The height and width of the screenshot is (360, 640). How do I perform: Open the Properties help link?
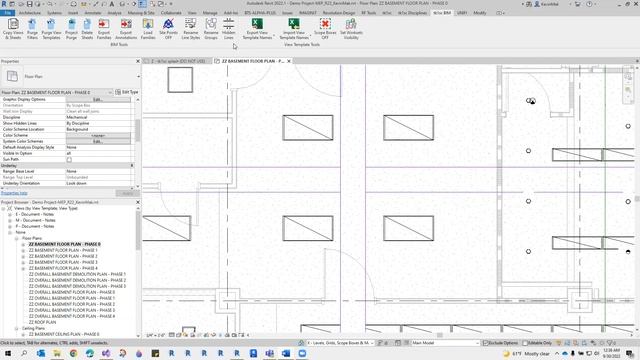14,193
